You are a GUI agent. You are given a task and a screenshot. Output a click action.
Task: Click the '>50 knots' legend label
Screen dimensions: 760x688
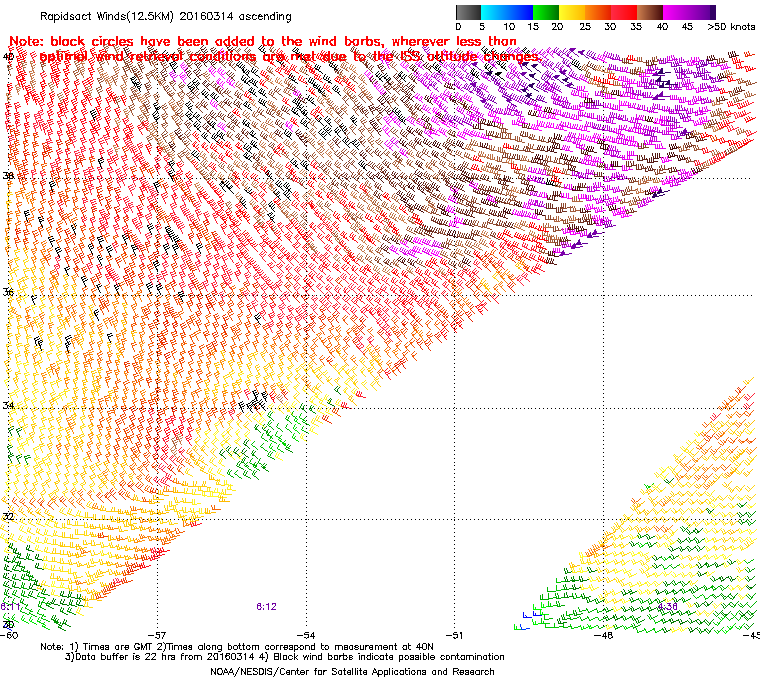(x=731, y=27)
